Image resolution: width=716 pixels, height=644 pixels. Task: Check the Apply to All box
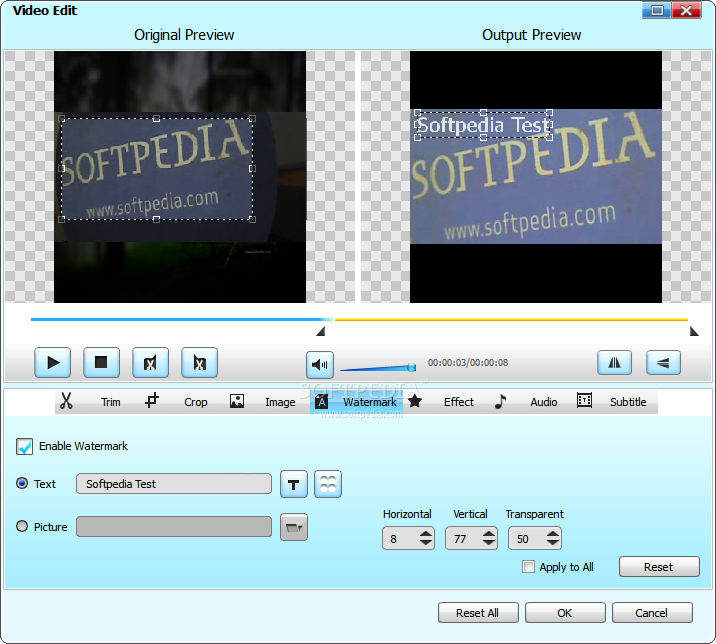(x=528, y=567)
